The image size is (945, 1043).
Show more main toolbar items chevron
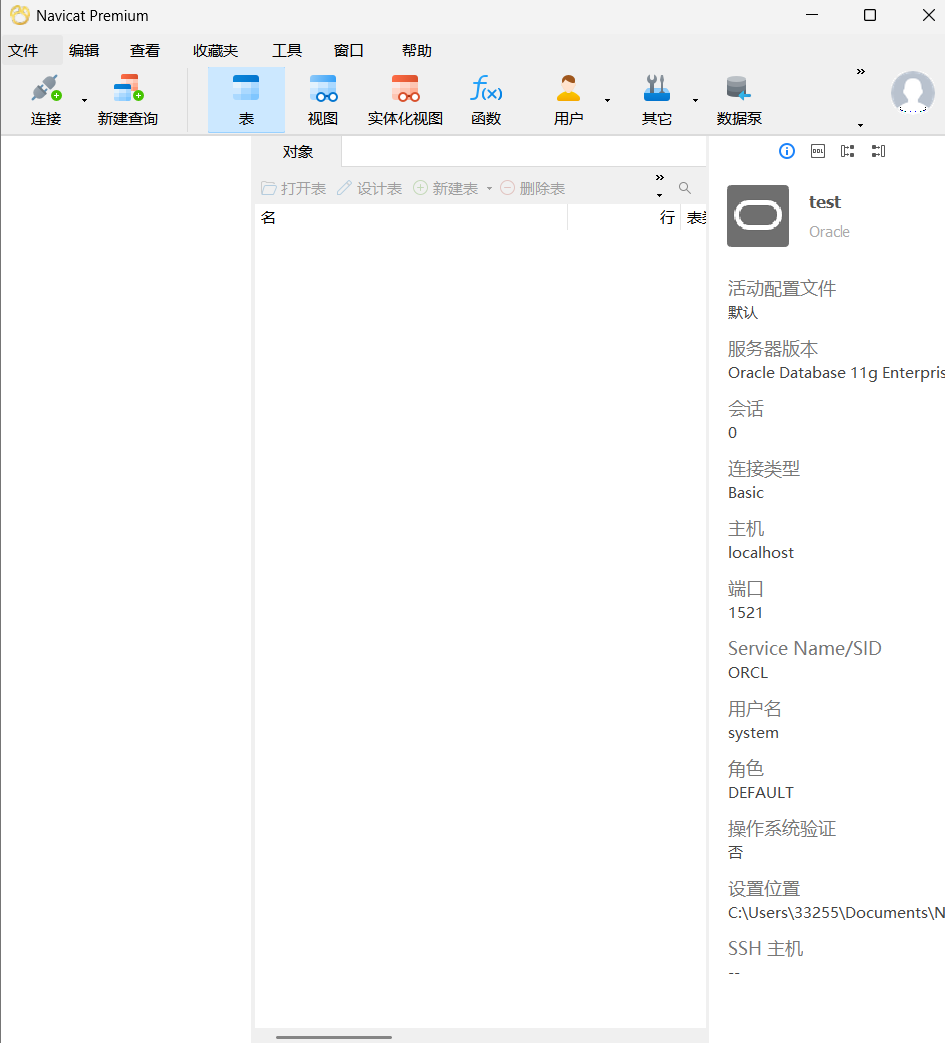pos(861,71)
